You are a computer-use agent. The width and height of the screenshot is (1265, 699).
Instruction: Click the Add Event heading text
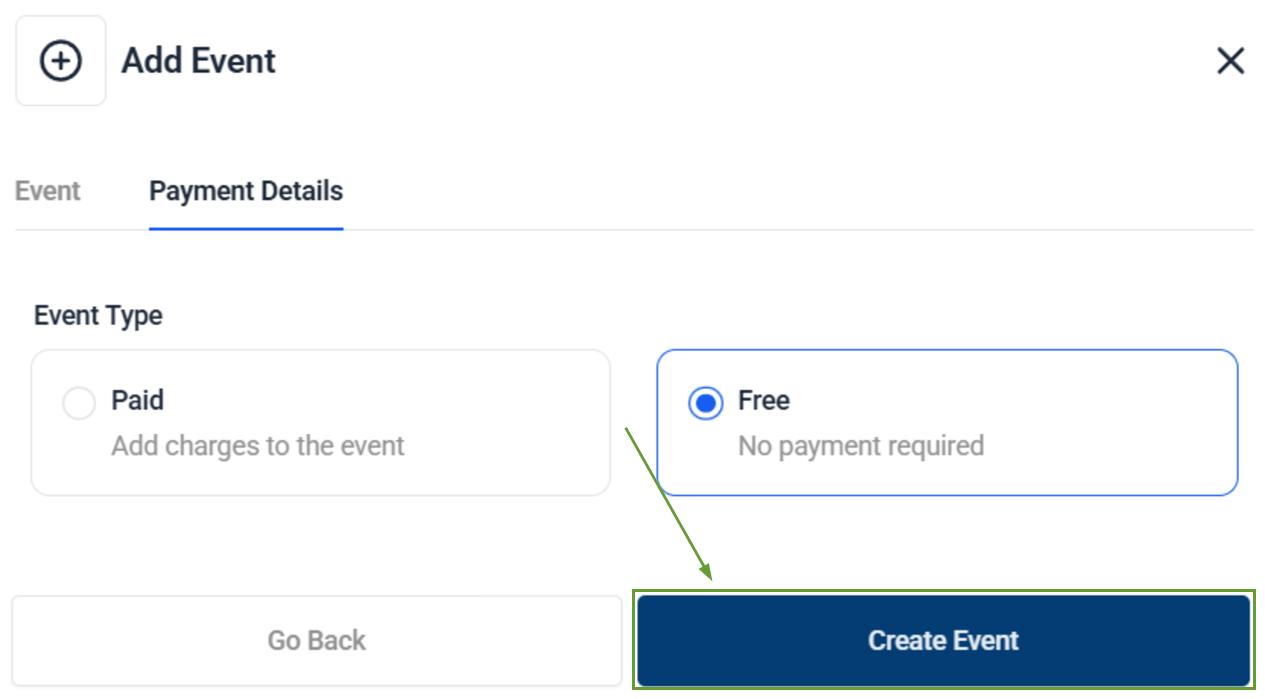click(x=198, y=61)
